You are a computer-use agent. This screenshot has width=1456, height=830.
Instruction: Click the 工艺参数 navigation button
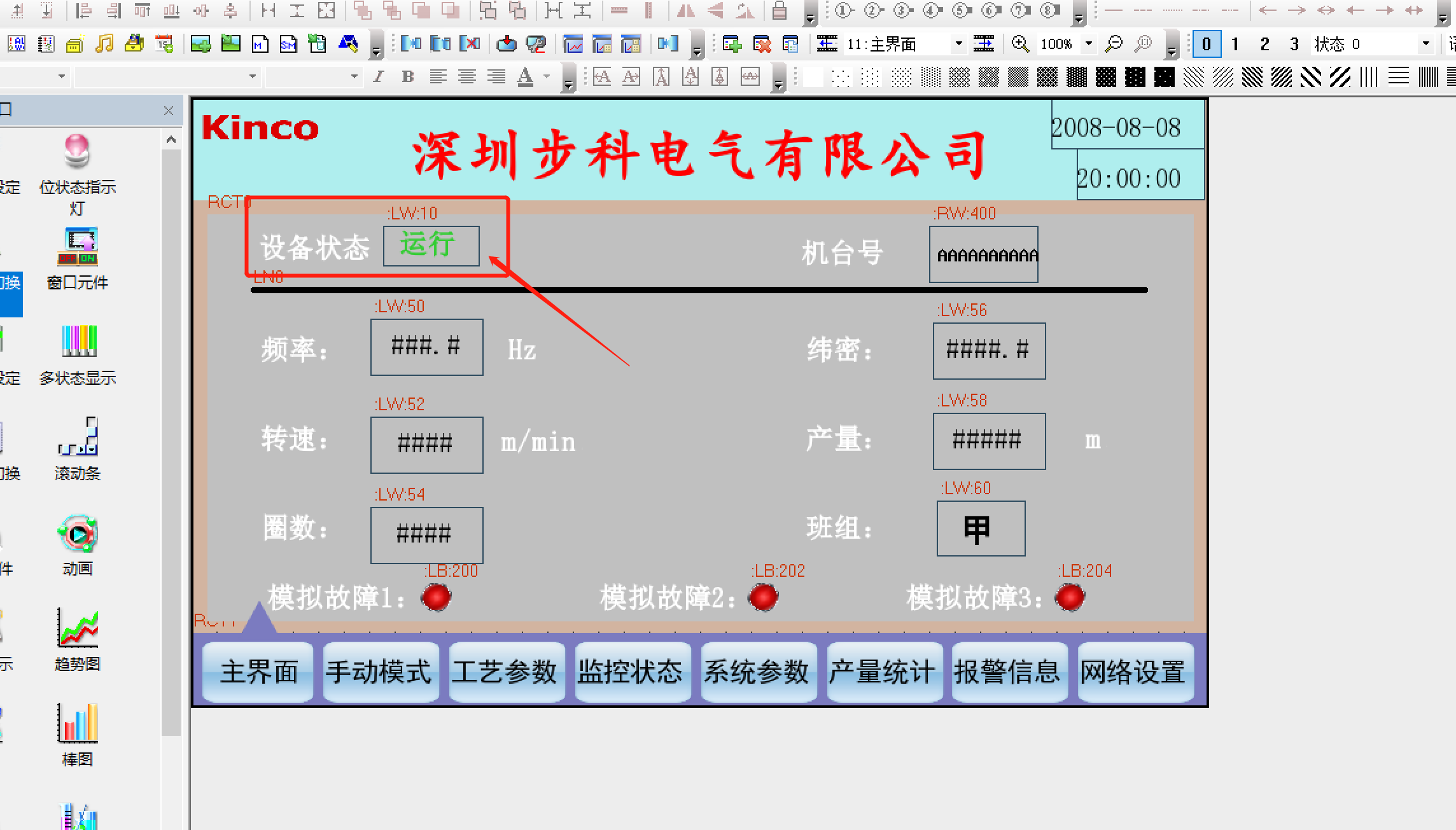tap(507, 672)
